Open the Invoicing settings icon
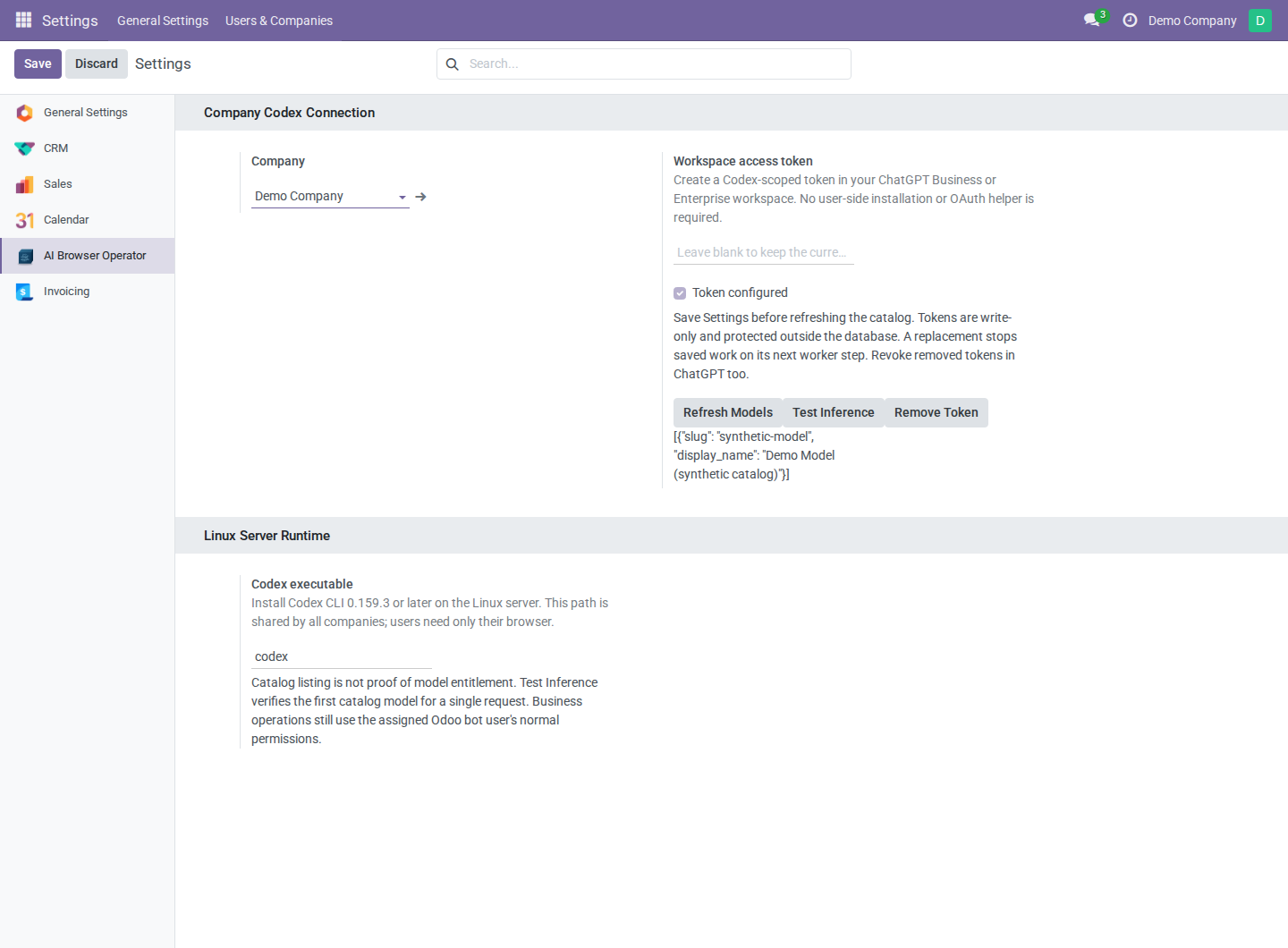The width and height of the screenshot is (1288, 948). click(x=25, y=292)
